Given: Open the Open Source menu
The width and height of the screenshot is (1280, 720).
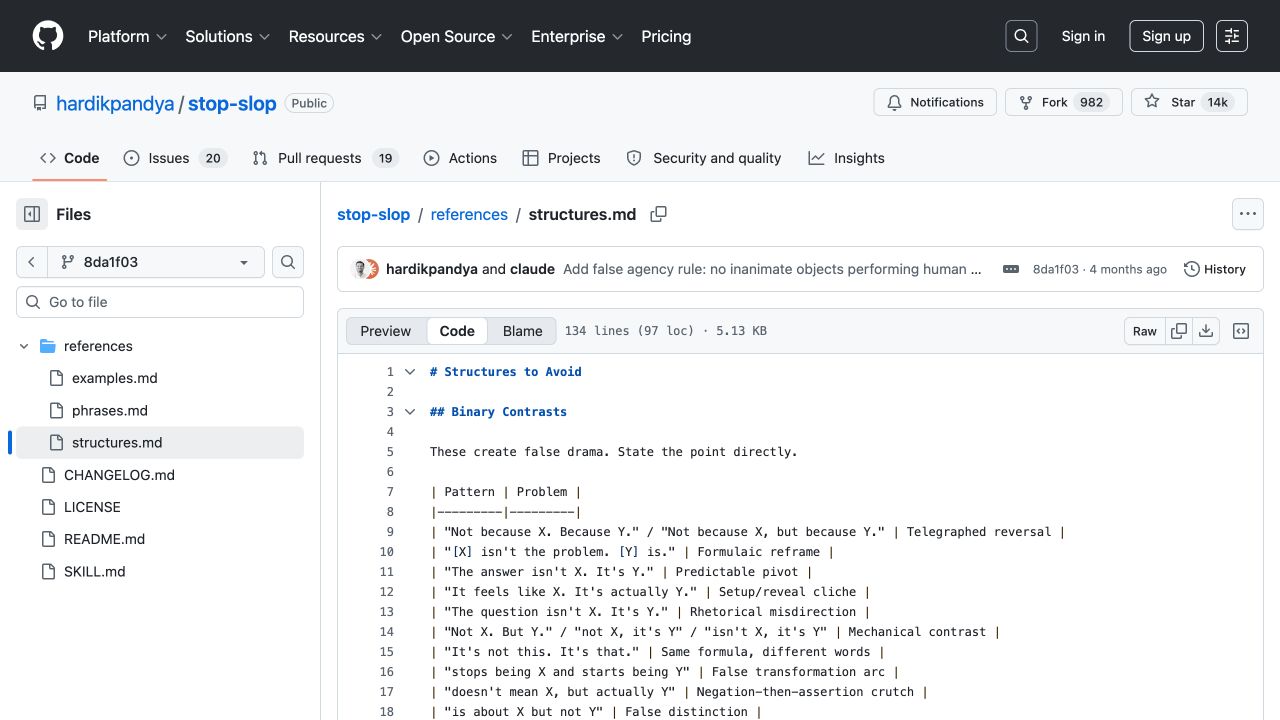Looking at the screenshot, I should (x=457, y=36).
